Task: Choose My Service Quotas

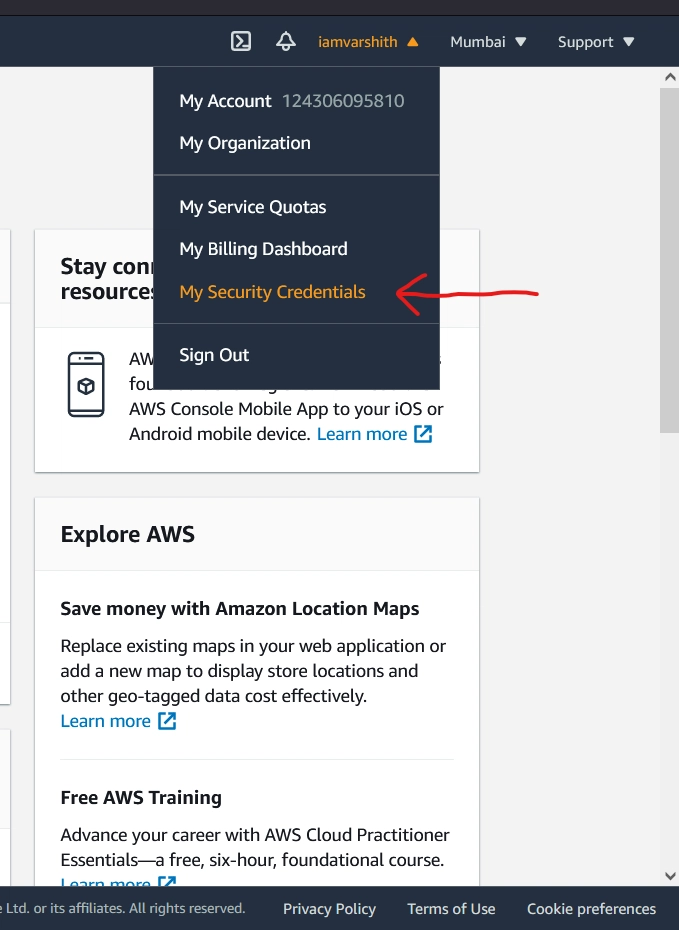Action: 253,207
